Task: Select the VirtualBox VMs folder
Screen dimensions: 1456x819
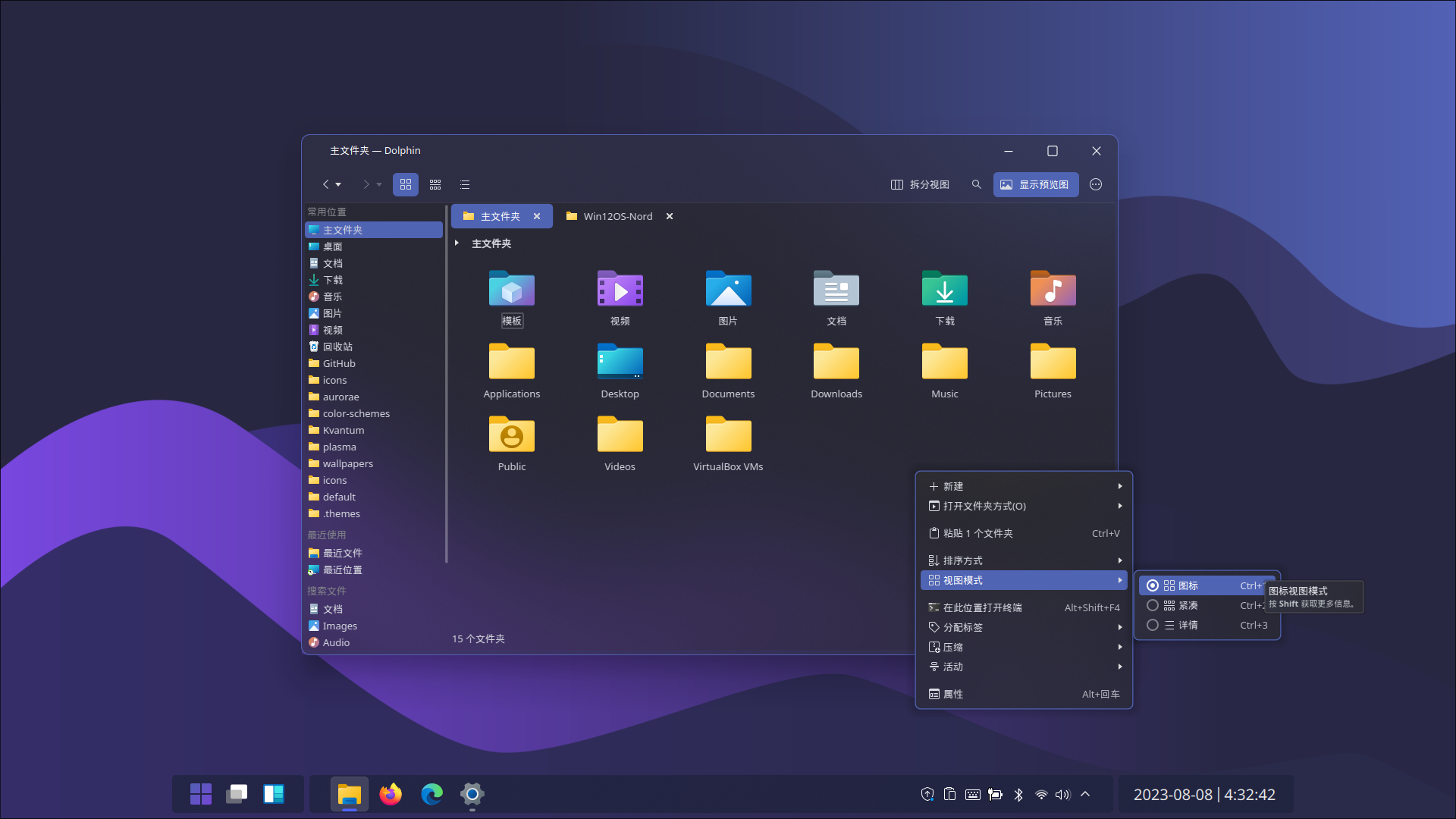Action: click(728, 444)
